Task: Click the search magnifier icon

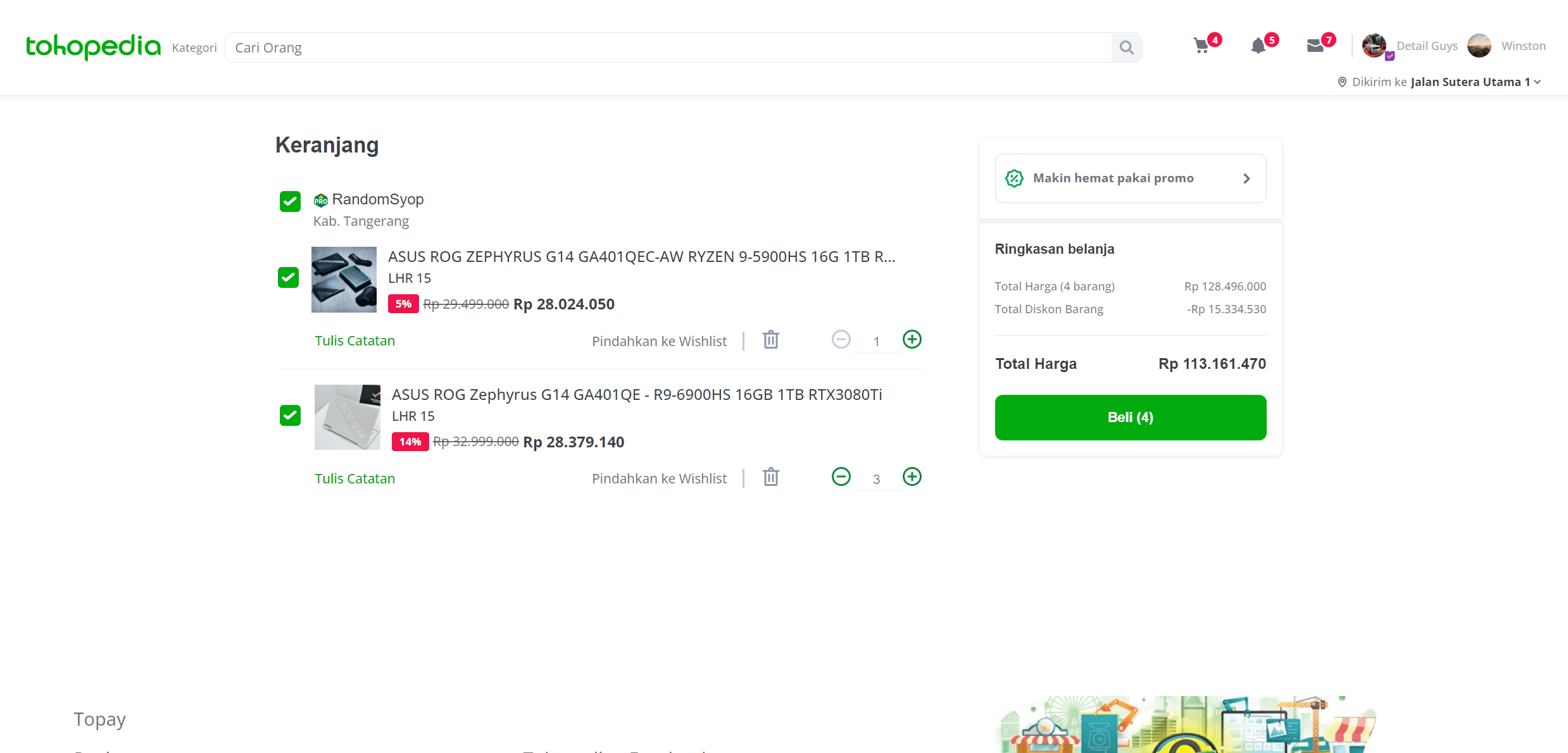Action: click(1126, 47)
